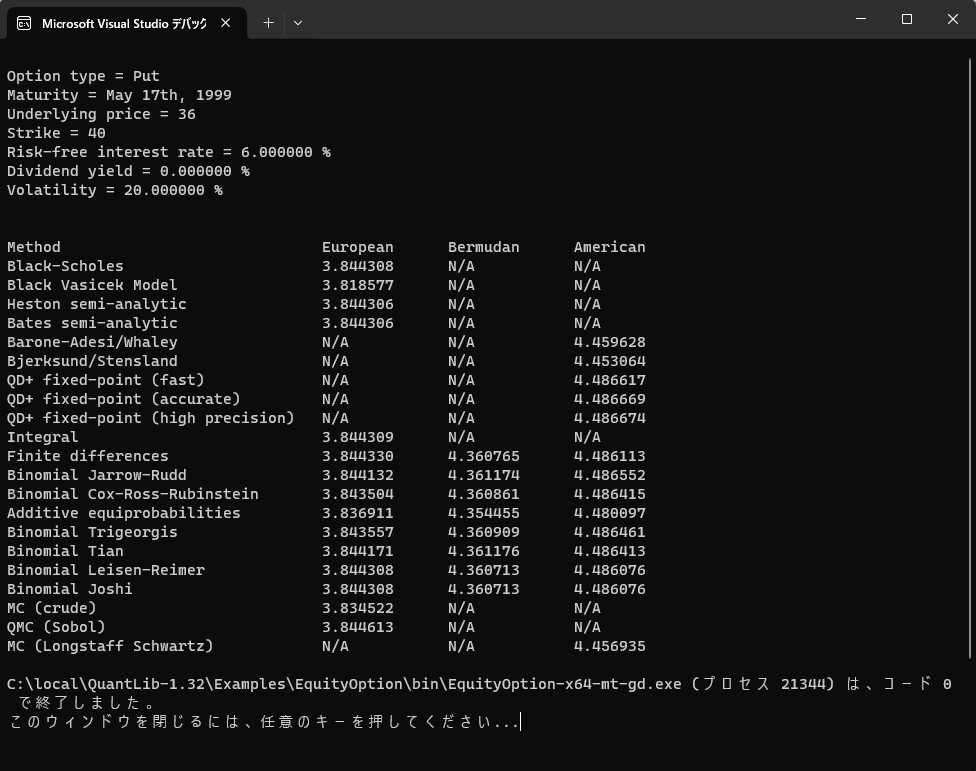Maximize the terminal window
The width and height of the screenshot is (976, 771).
click(907, 19)
